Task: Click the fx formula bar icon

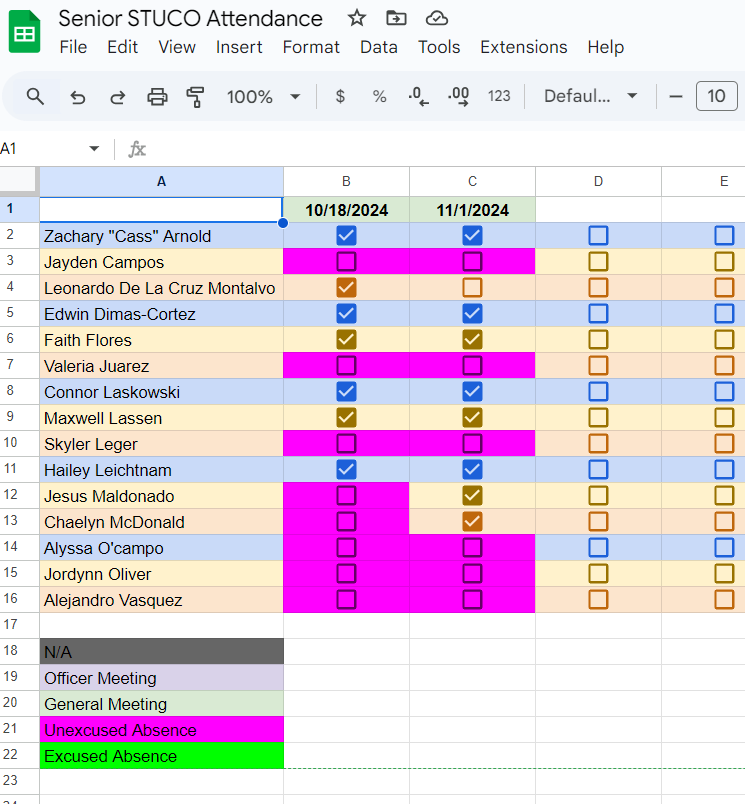Action: (137, 149)
